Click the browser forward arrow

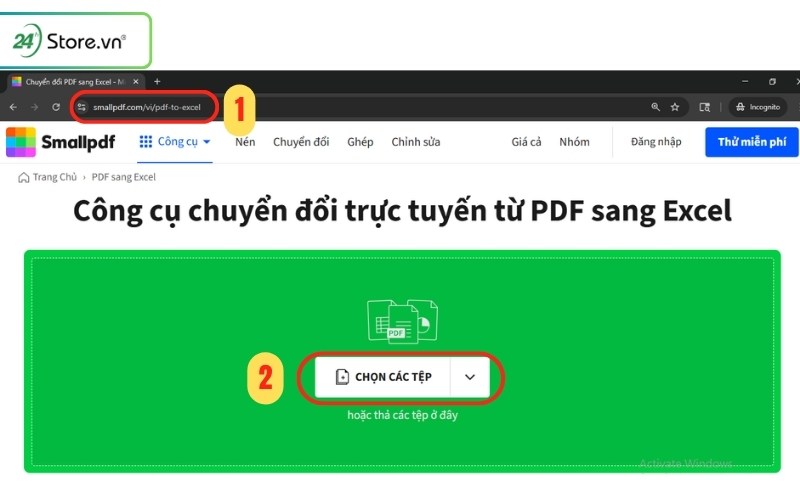pyautogui.click(x=34, y=107)
